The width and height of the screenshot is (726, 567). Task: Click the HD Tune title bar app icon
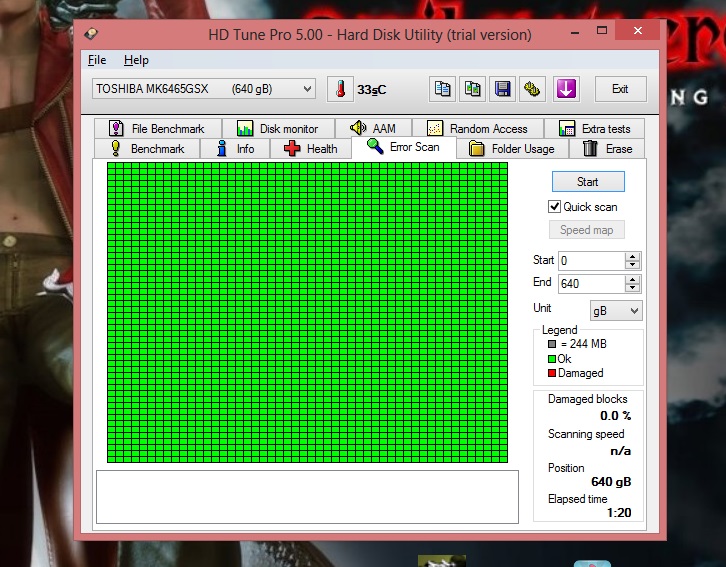click(91, 35)
